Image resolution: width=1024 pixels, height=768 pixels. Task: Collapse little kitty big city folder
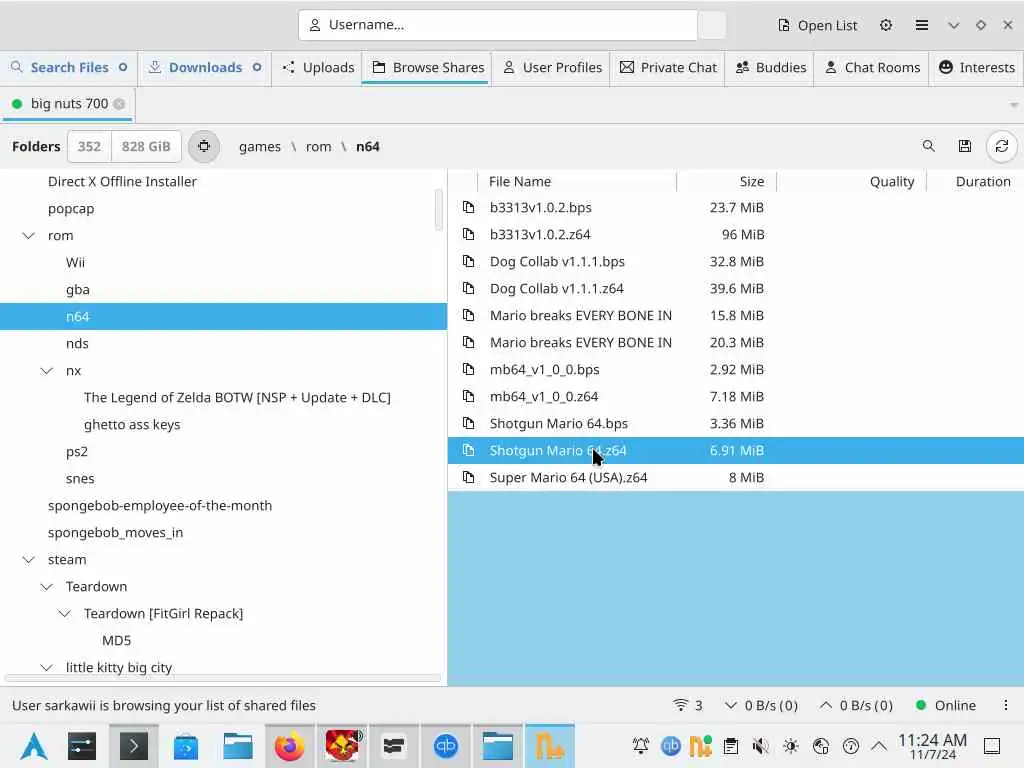coord(46,667)
